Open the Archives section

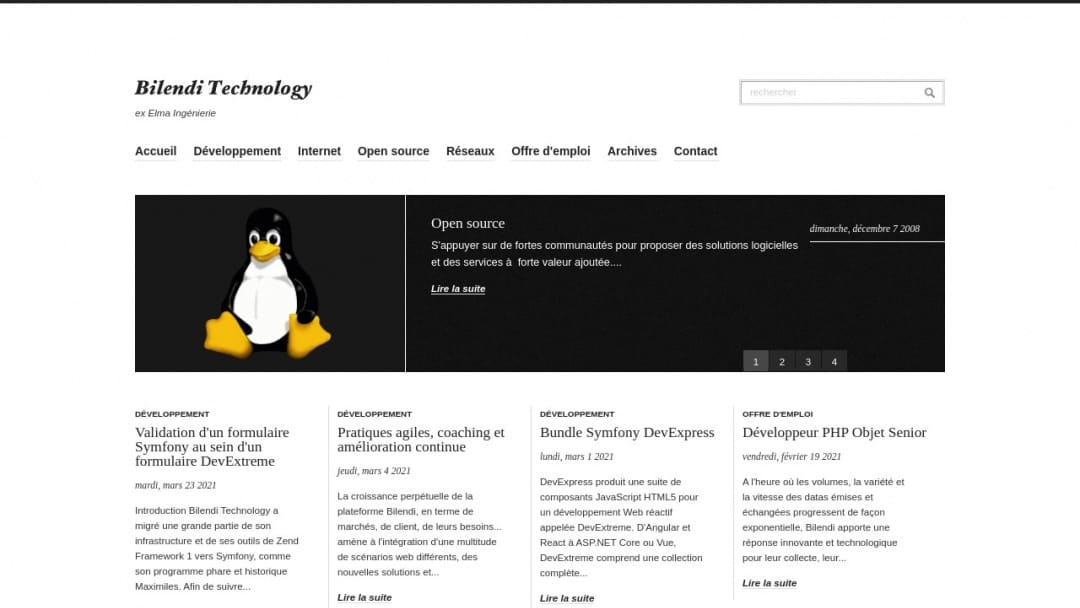tap(631, 151)
